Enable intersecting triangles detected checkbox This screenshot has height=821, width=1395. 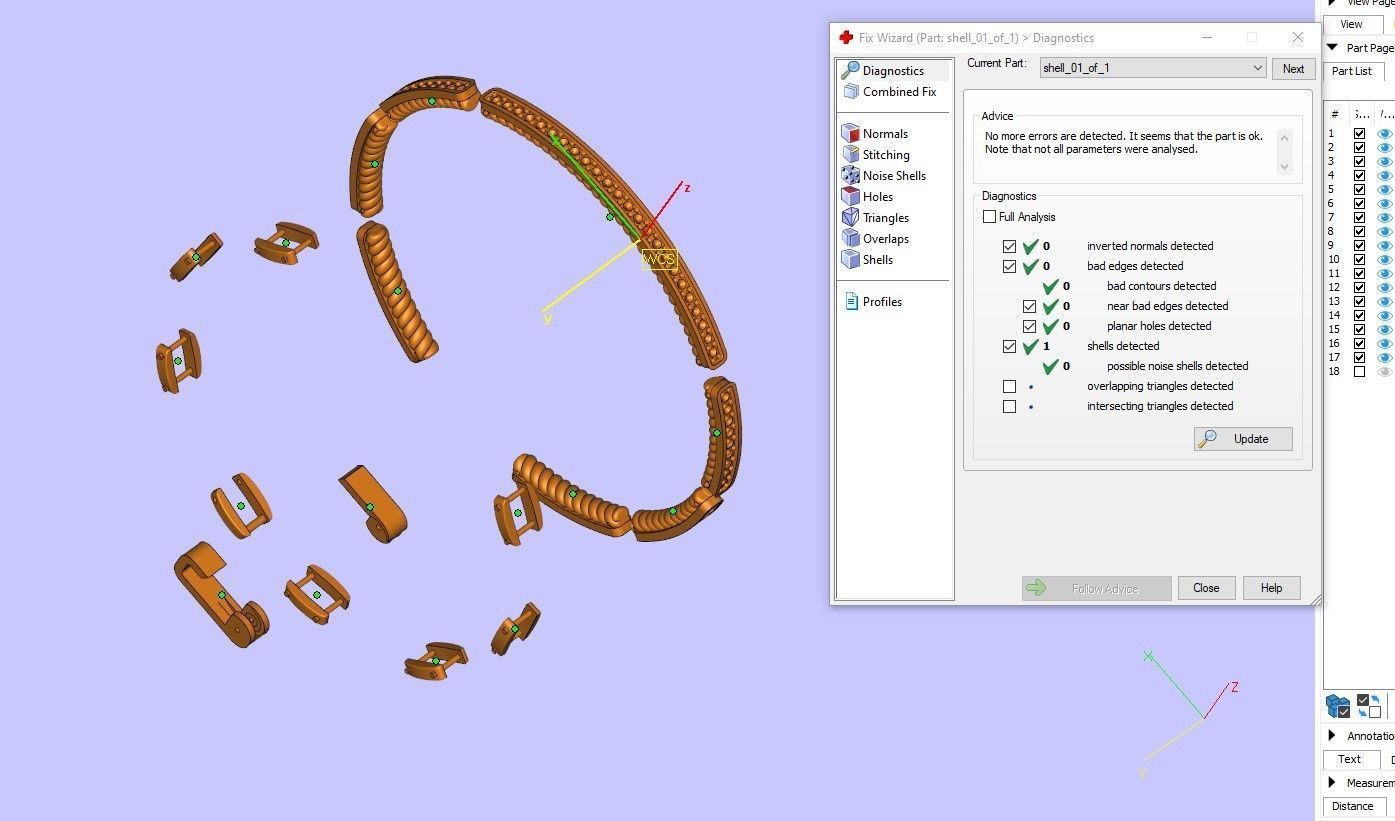[x=1009, y=406]
